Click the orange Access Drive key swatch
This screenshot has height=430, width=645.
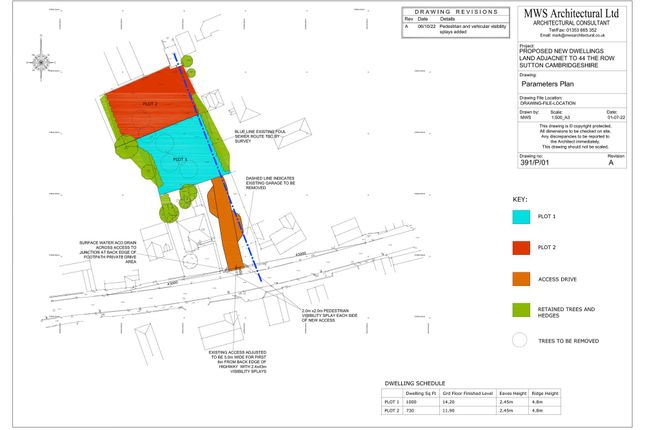click(x=522, y=278)
